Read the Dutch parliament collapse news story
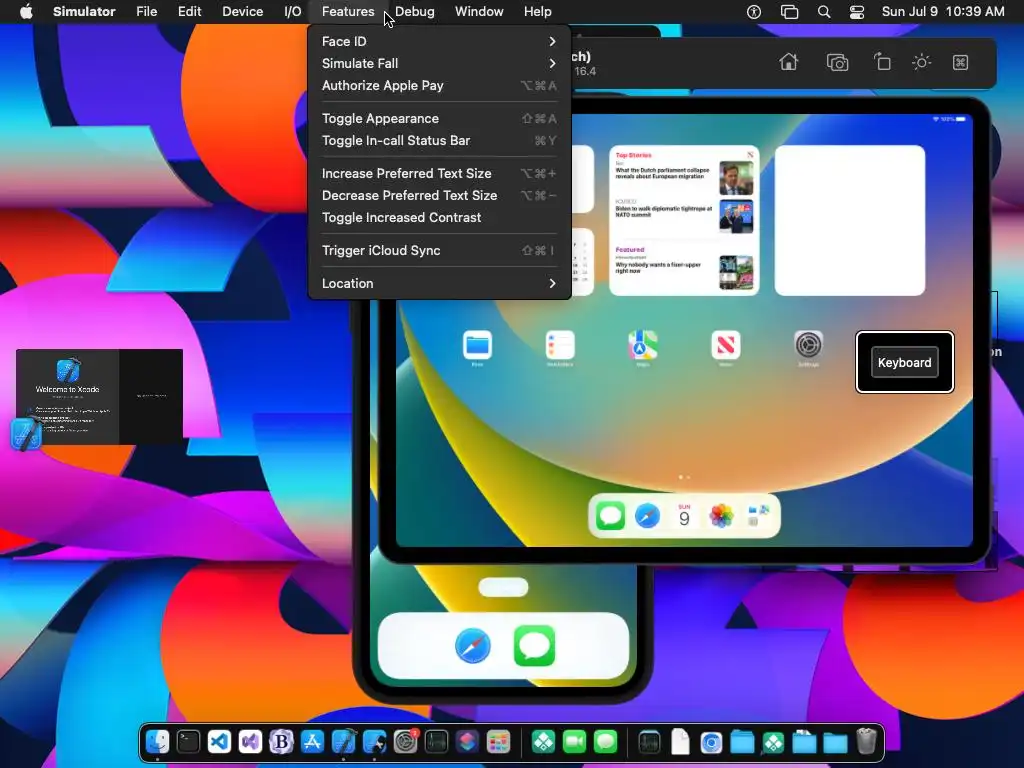The height and width of the screenshot is (768, 1024). tap(684, 177)
